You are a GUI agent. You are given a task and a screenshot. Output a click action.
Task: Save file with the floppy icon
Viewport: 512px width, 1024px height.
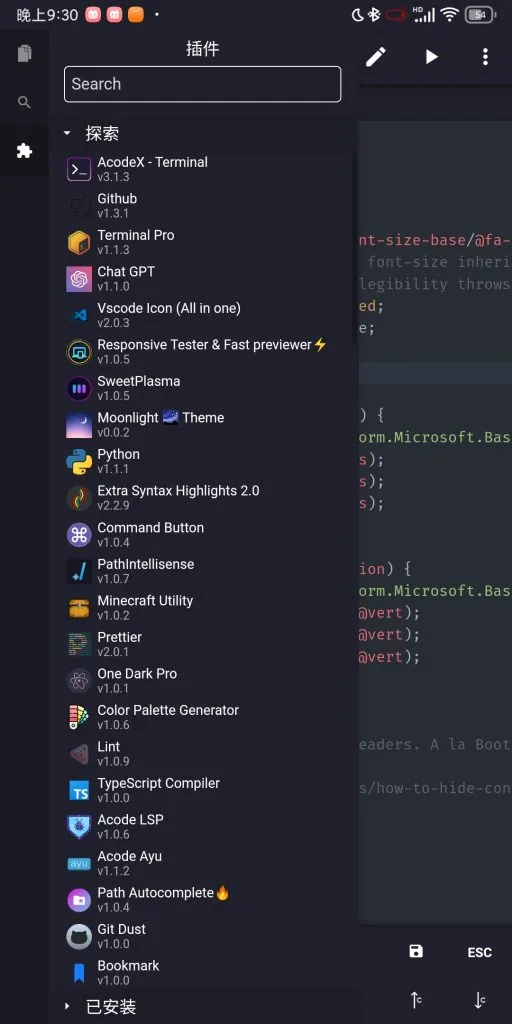pos(416,951)
